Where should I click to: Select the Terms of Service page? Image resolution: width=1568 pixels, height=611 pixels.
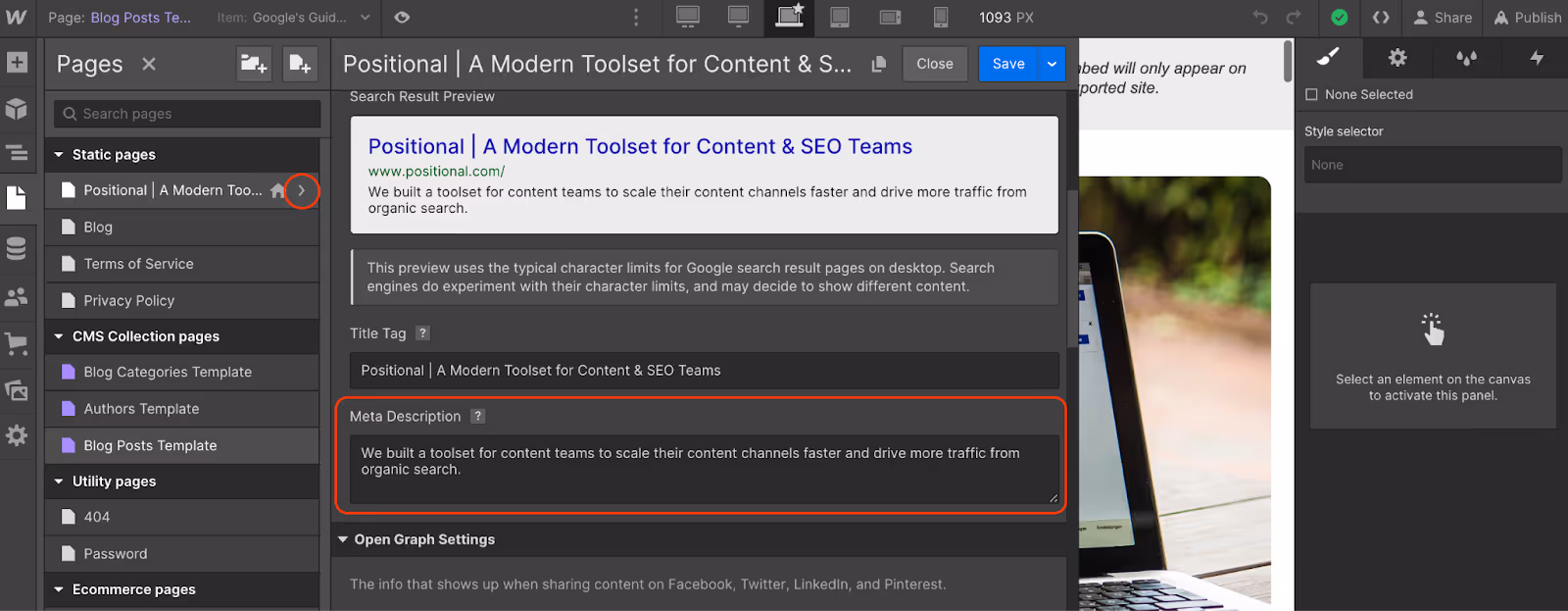tap(182, 264)
